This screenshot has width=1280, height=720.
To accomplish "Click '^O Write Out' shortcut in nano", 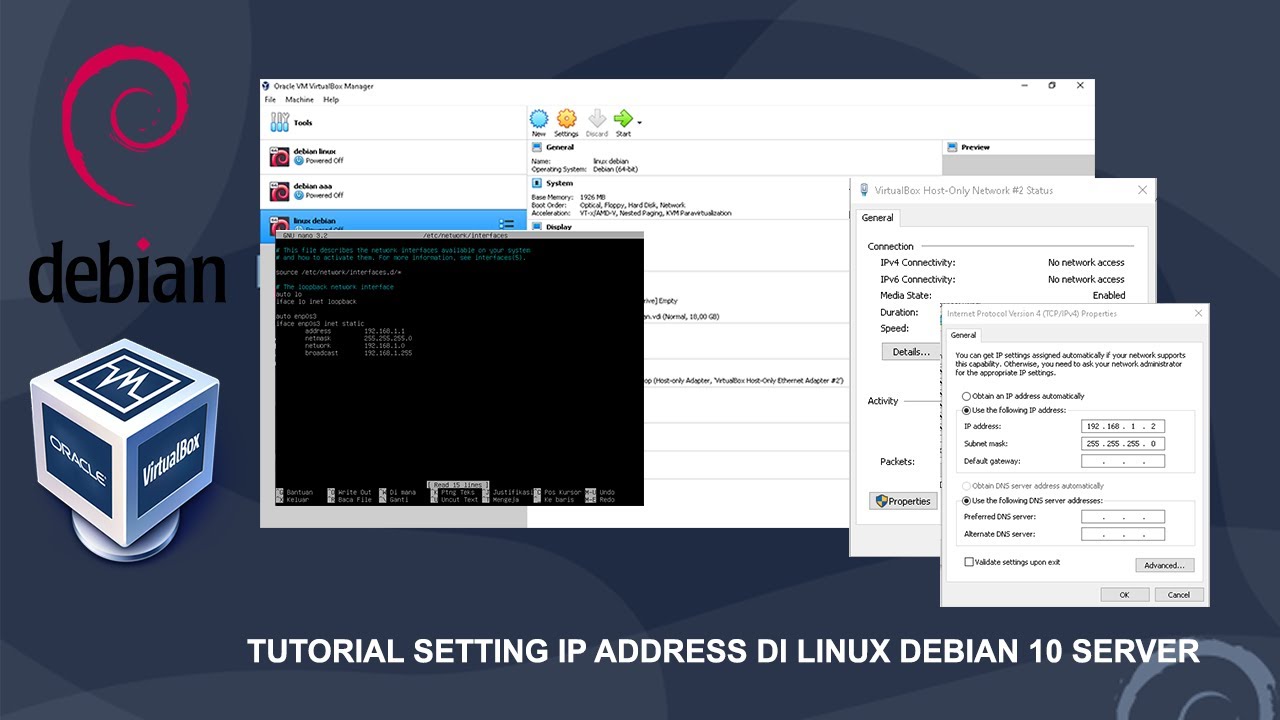I will (350, 492).
